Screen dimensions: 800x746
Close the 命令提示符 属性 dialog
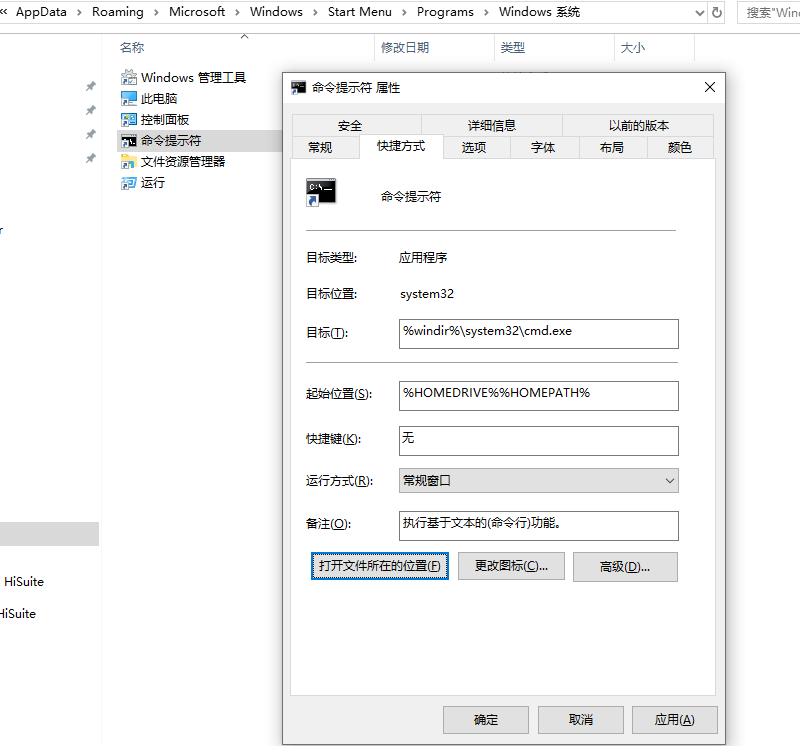click(710, 87)
